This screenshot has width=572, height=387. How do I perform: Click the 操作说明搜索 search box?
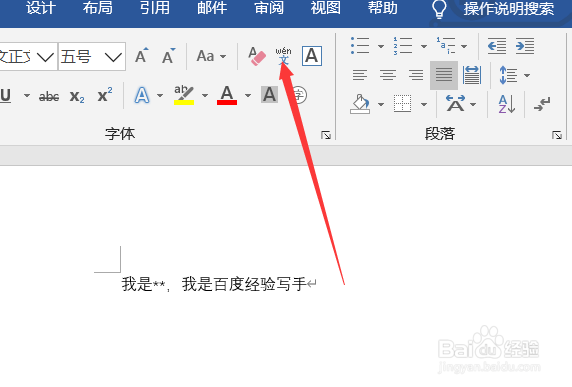tap(509, 9)
